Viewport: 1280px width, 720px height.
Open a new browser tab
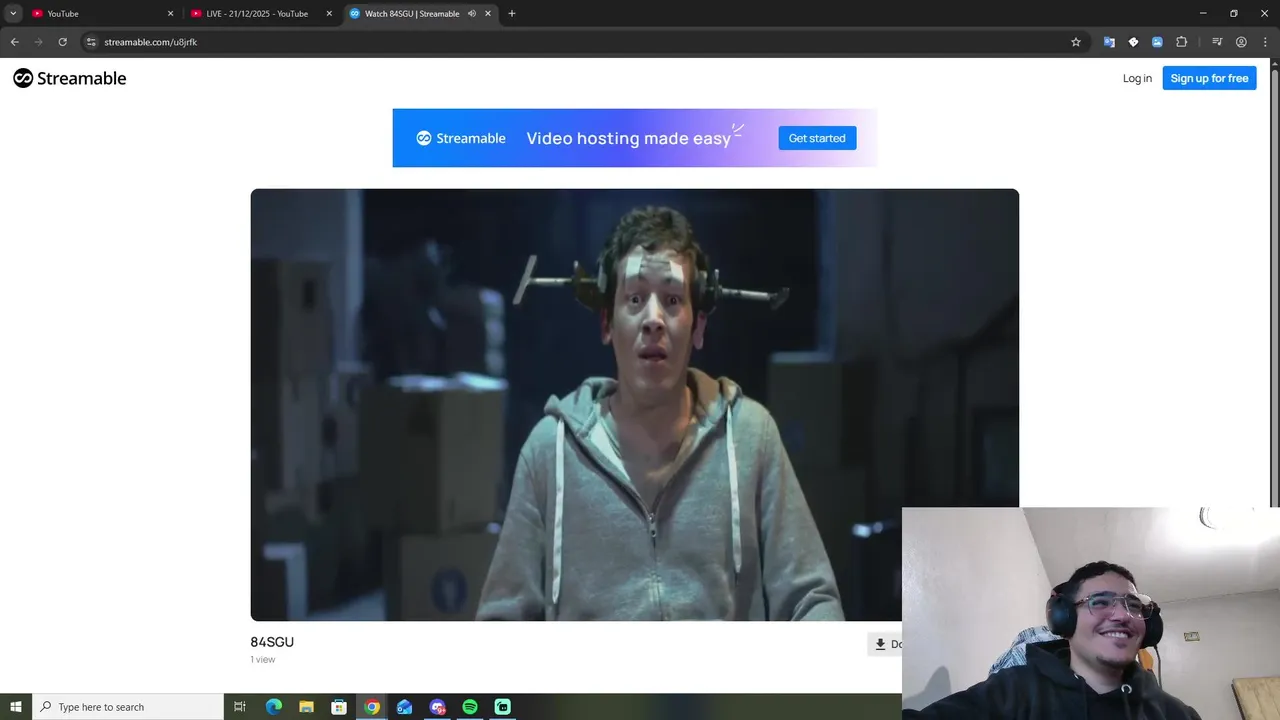click(x=512, y=14)
